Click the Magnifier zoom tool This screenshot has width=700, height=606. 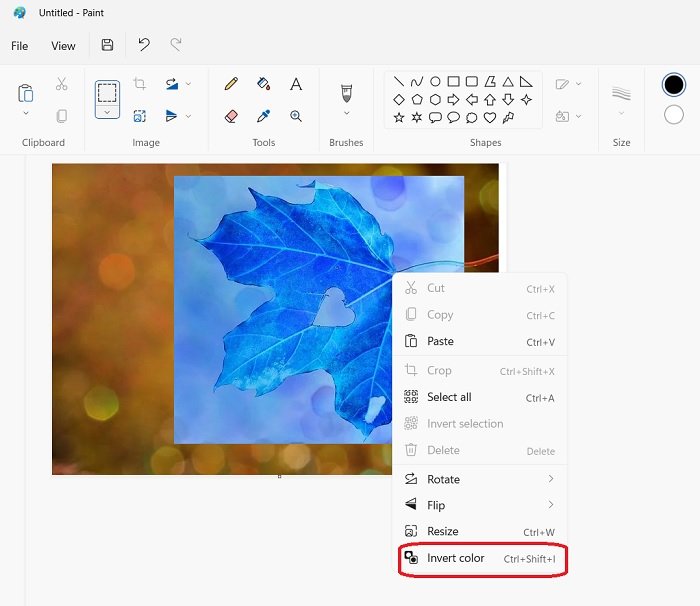(296, 116)
